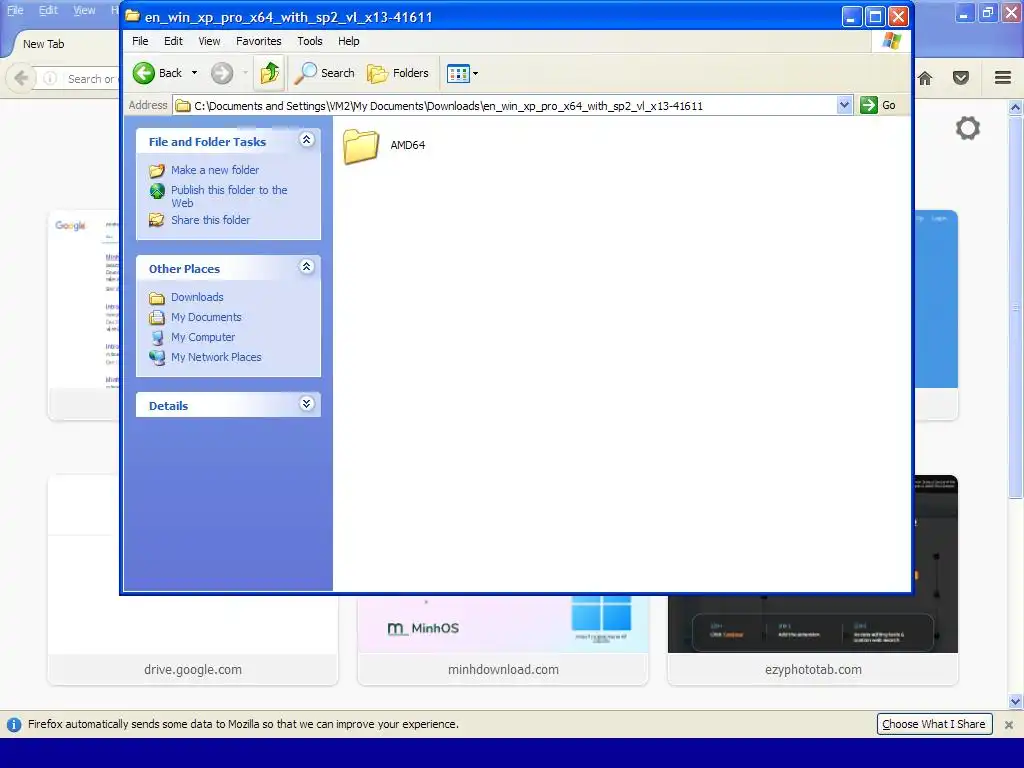Click Firefox back arrow button
Viewport: 1024px width, 768px height.
point(21,78)
